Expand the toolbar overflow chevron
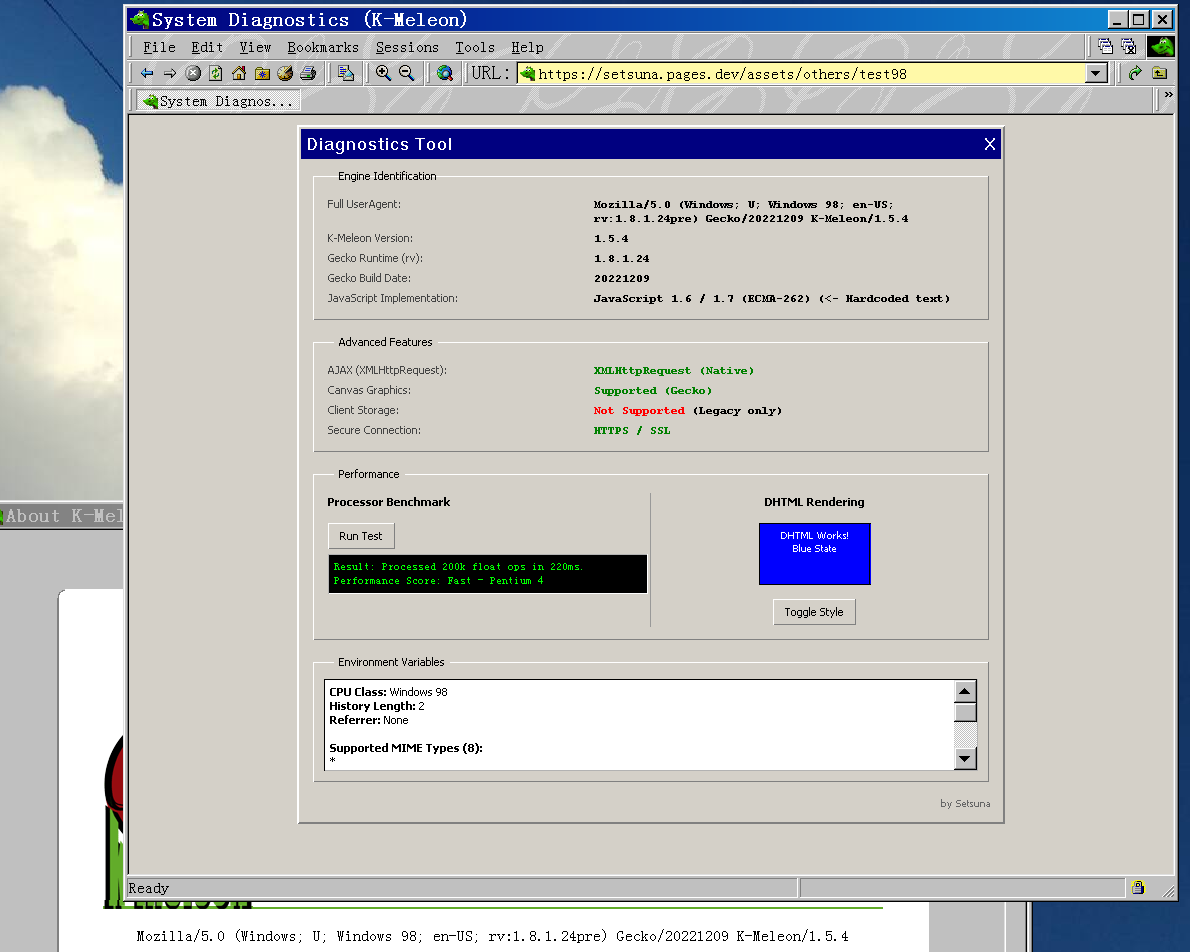 tap(1168, 96)
